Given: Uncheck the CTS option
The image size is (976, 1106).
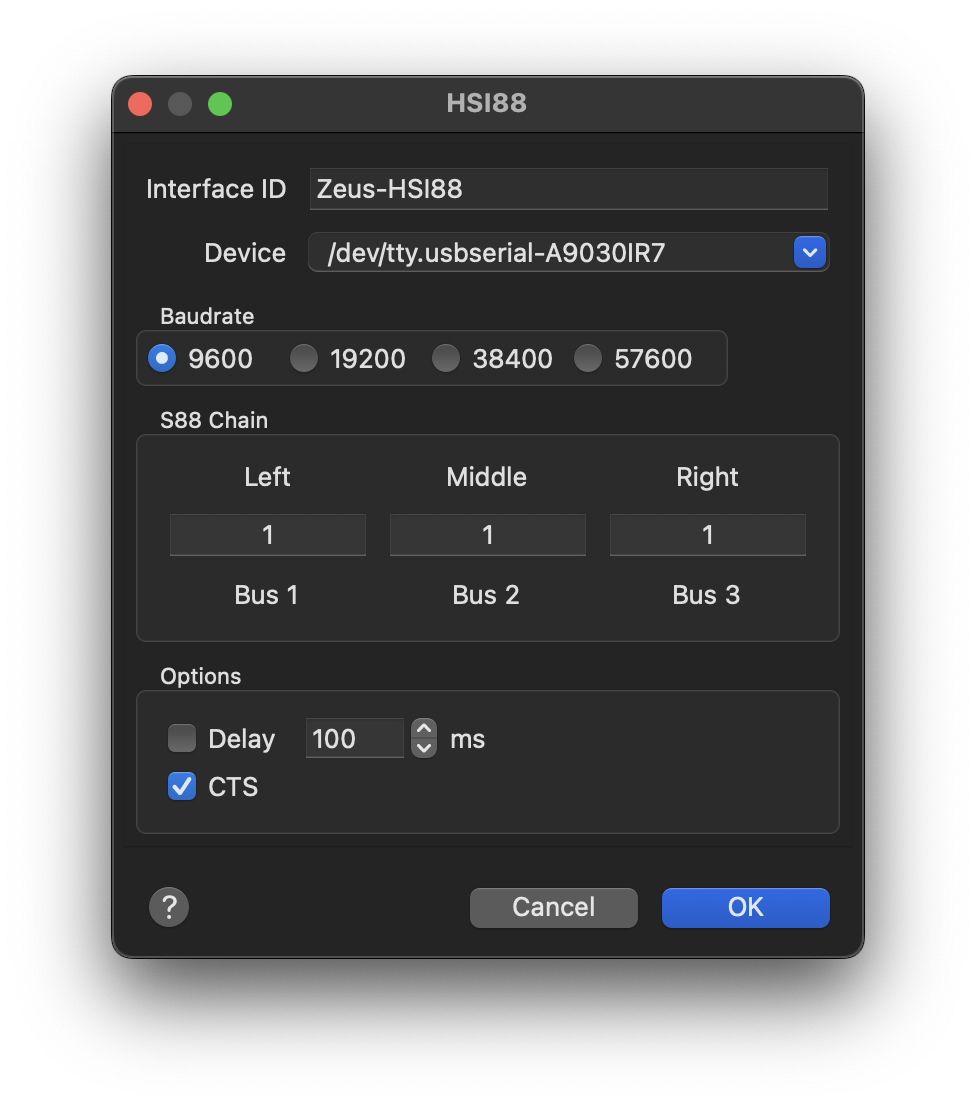Looking at the screenshot, I should tap(182, 787).
